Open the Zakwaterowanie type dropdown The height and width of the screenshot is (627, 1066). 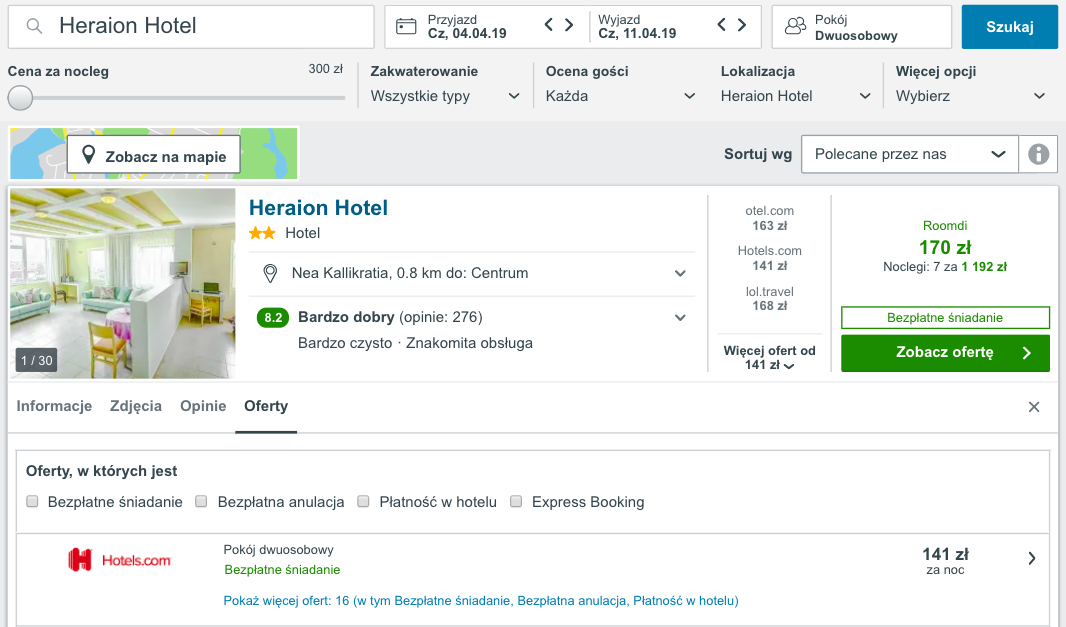click(x=445, y=96)
